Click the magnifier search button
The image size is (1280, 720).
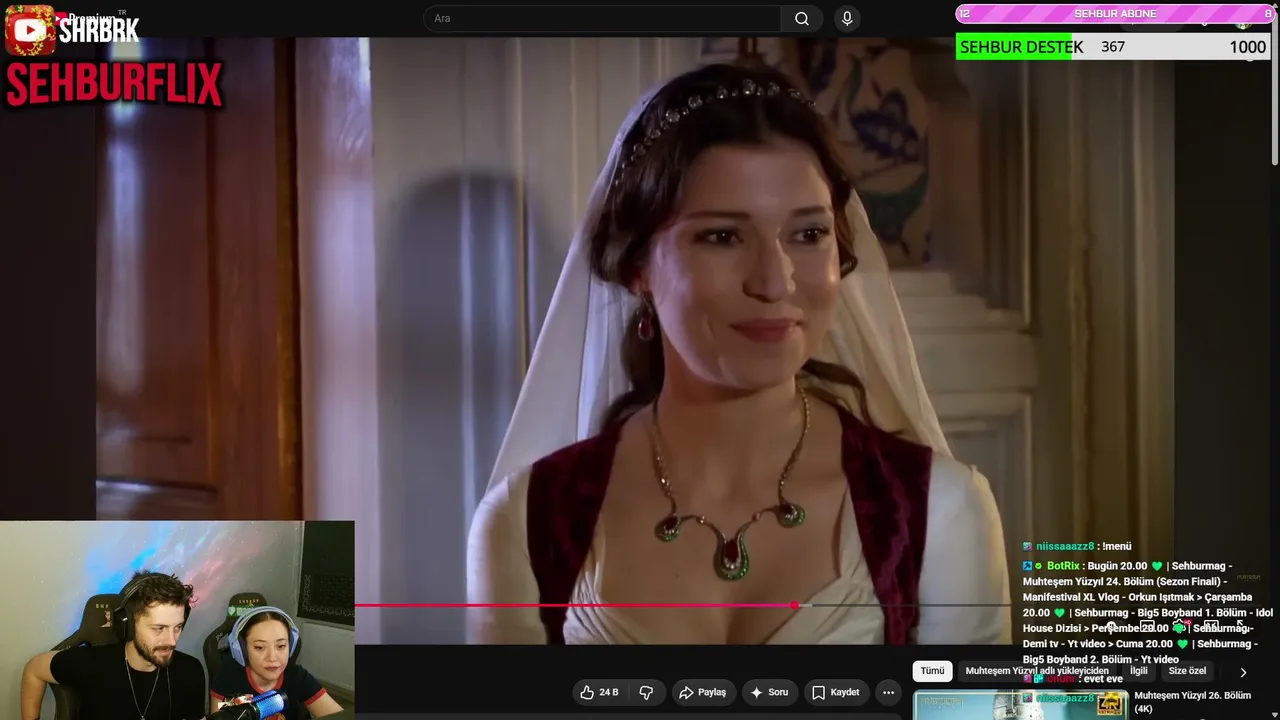pyautogui.click(x=802, y=19)
